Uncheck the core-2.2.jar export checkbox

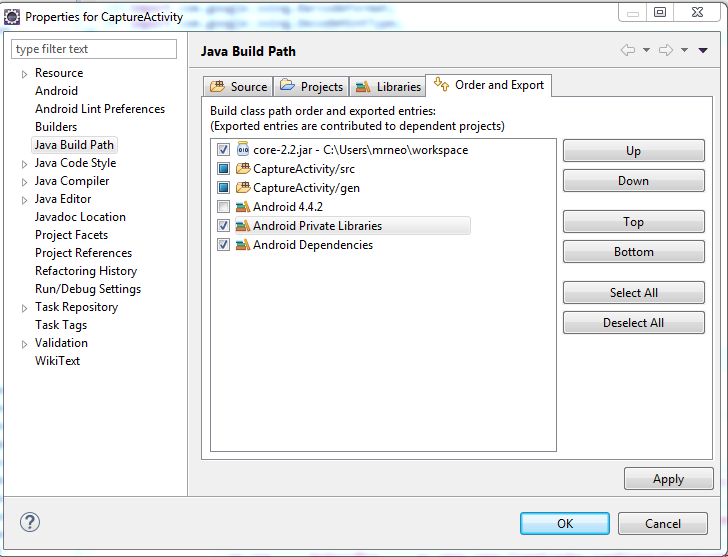[x=223, y=149]
